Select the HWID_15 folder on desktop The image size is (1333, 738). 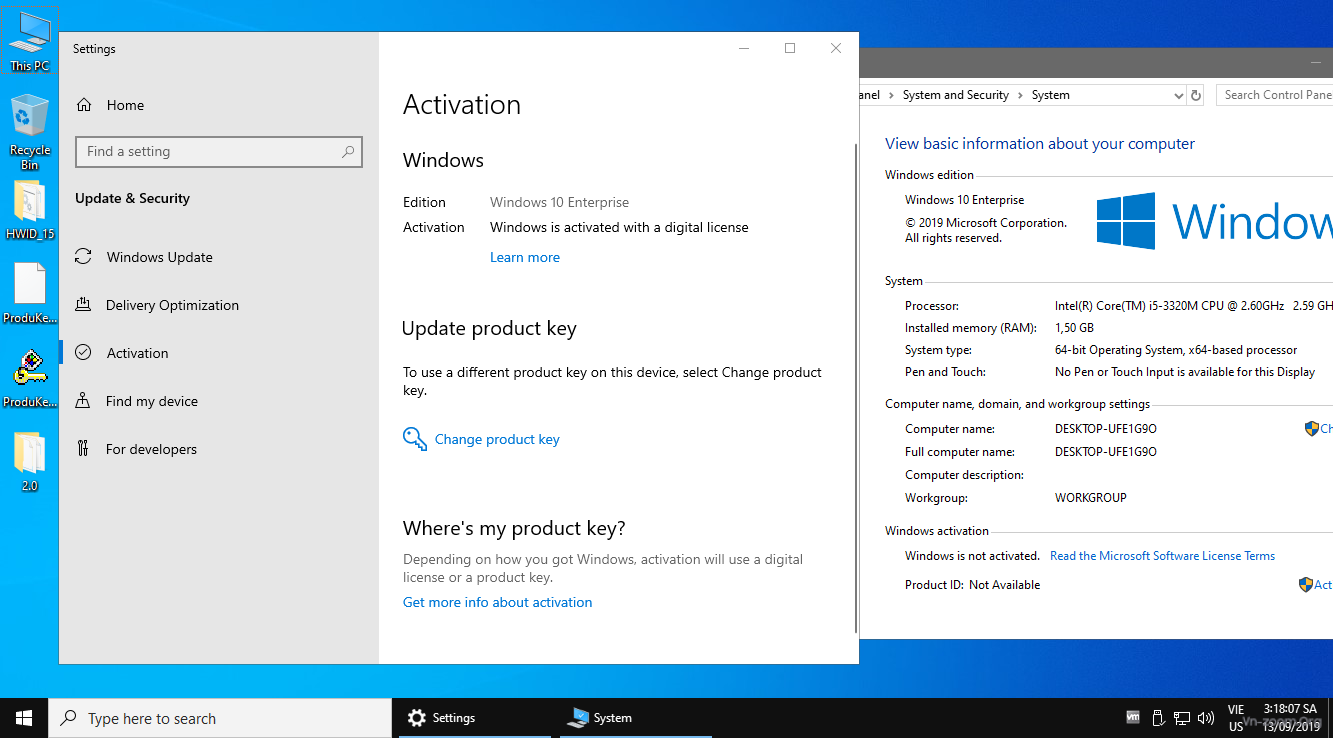coord(29,210)
